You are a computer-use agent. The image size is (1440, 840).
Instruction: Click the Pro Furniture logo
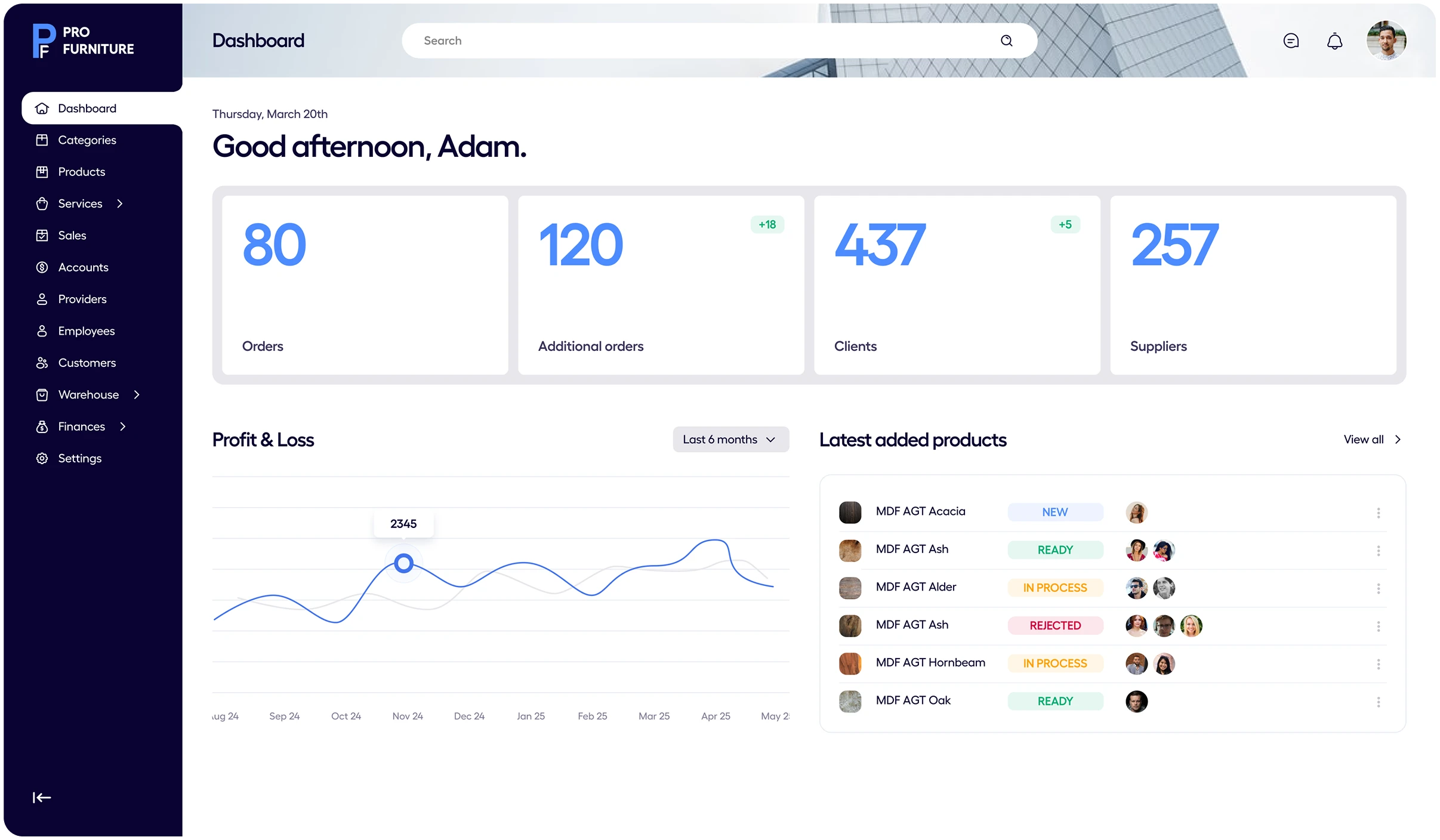tap(83, 41)
